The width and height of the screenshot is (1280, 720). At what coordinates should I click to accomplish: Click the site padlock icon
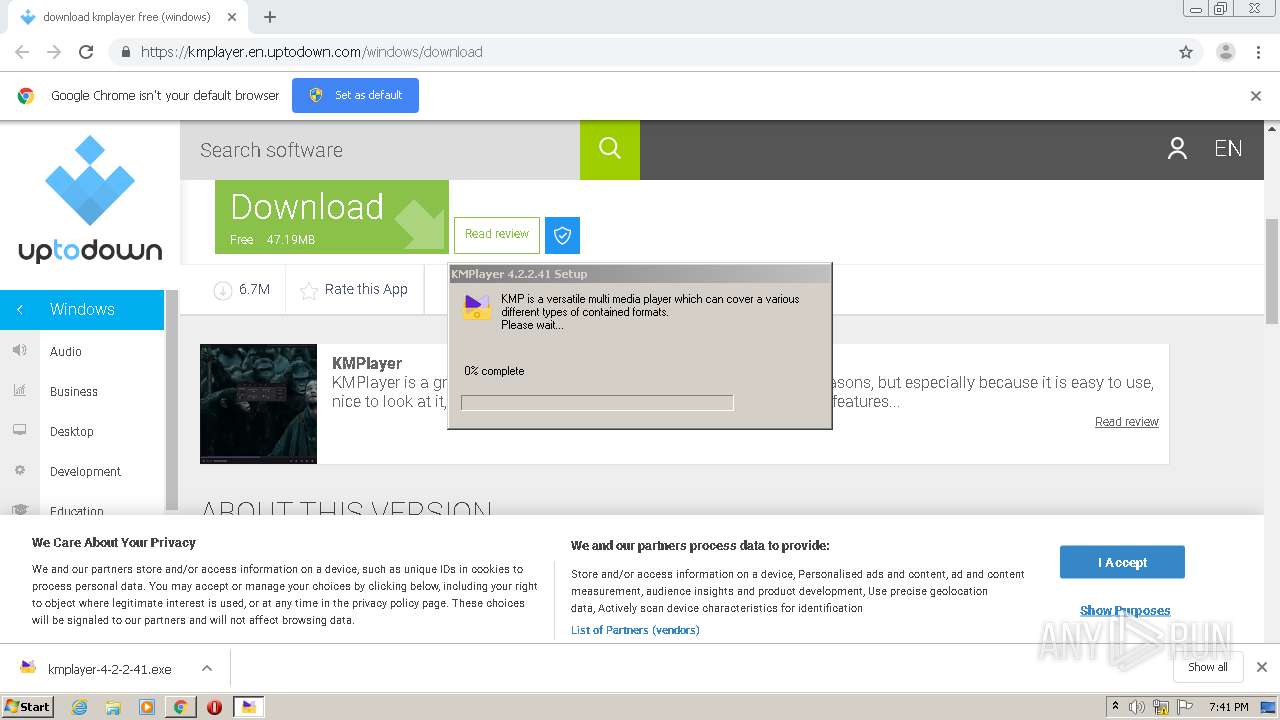tap(125, 52)
